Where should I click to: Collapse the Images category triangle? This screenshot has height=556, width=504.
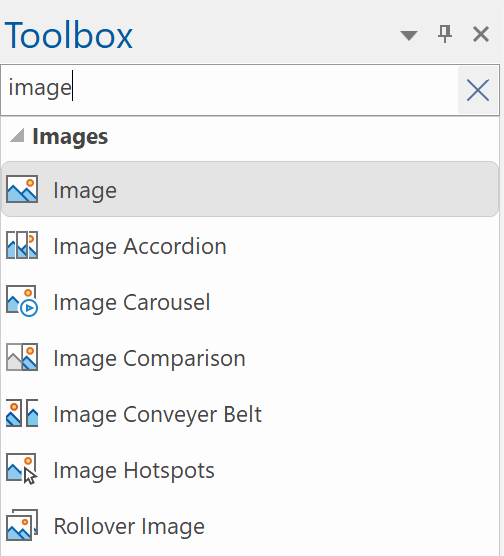pyautogui.click(x=17, y=135)
